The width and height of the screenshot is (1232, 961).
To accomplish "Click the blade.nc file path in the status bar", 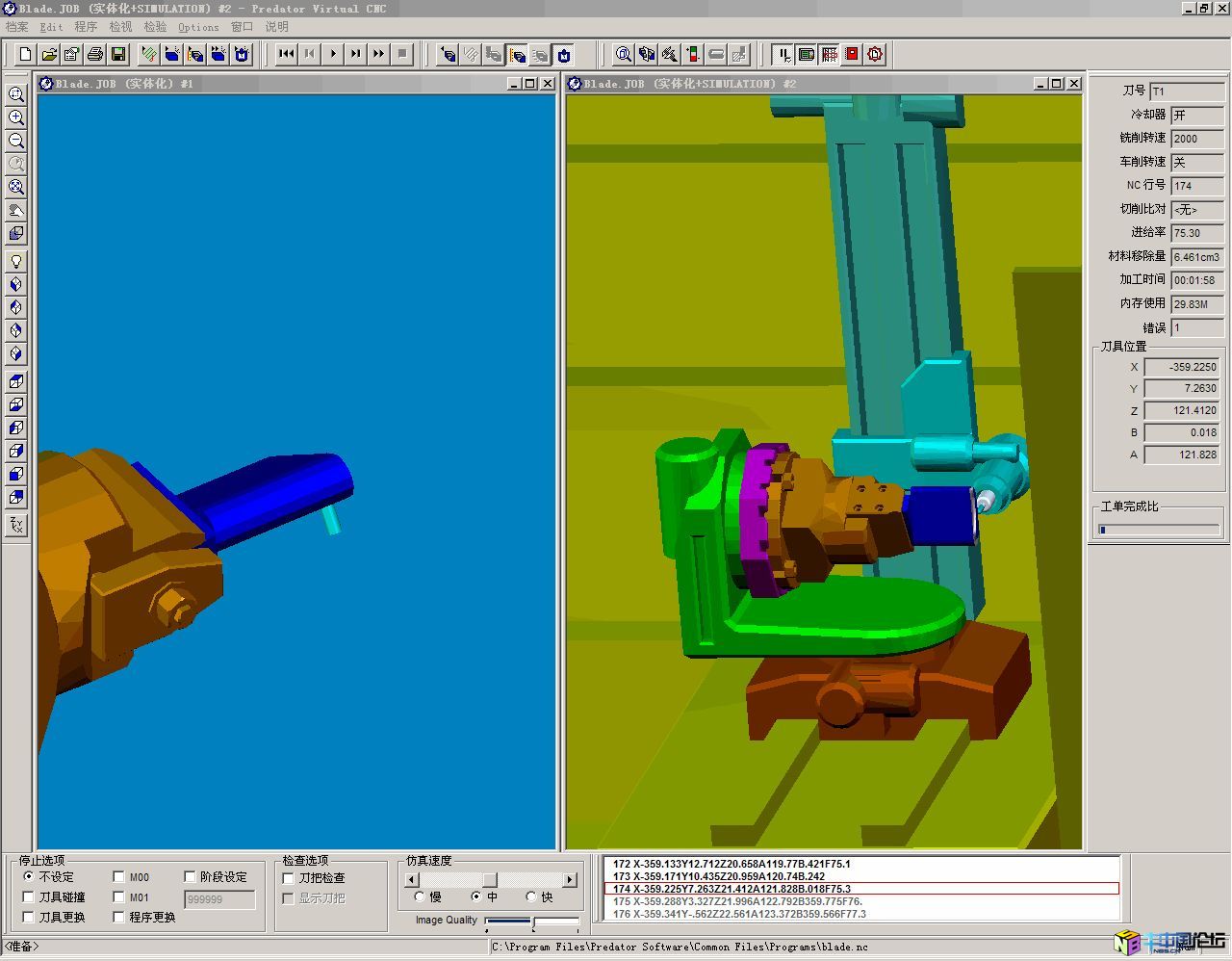I will click(x=680, y=947).
